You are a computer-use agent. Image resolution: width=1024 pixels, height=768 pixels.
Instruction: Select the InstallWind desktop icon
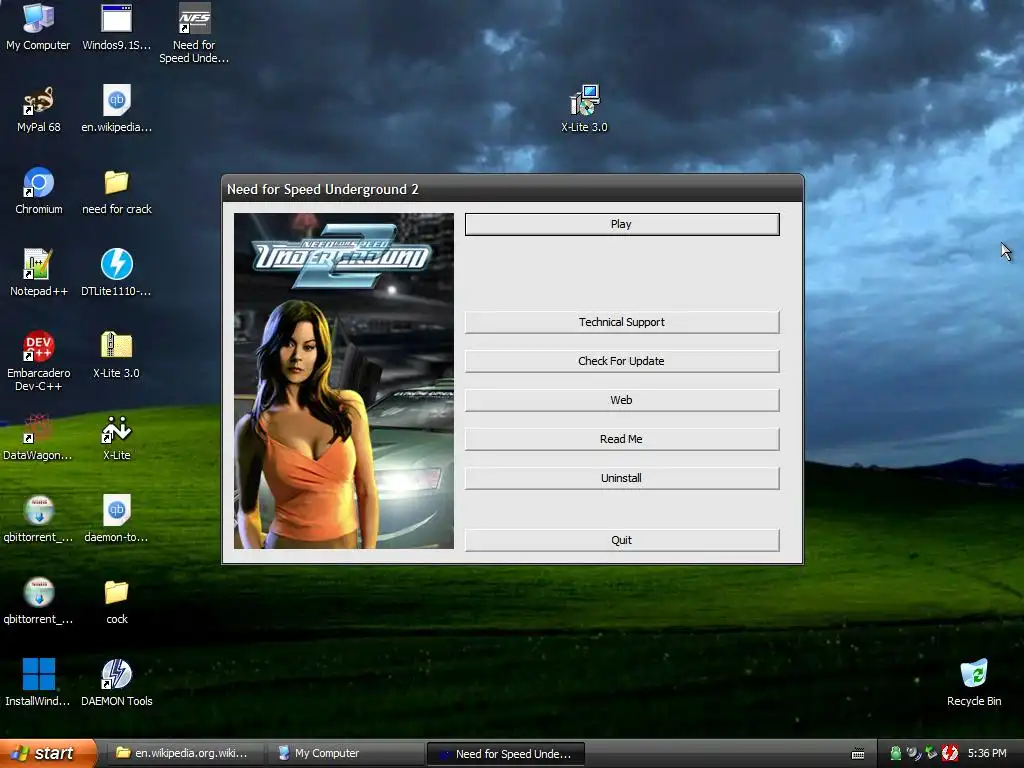click(x=38, y=682)
